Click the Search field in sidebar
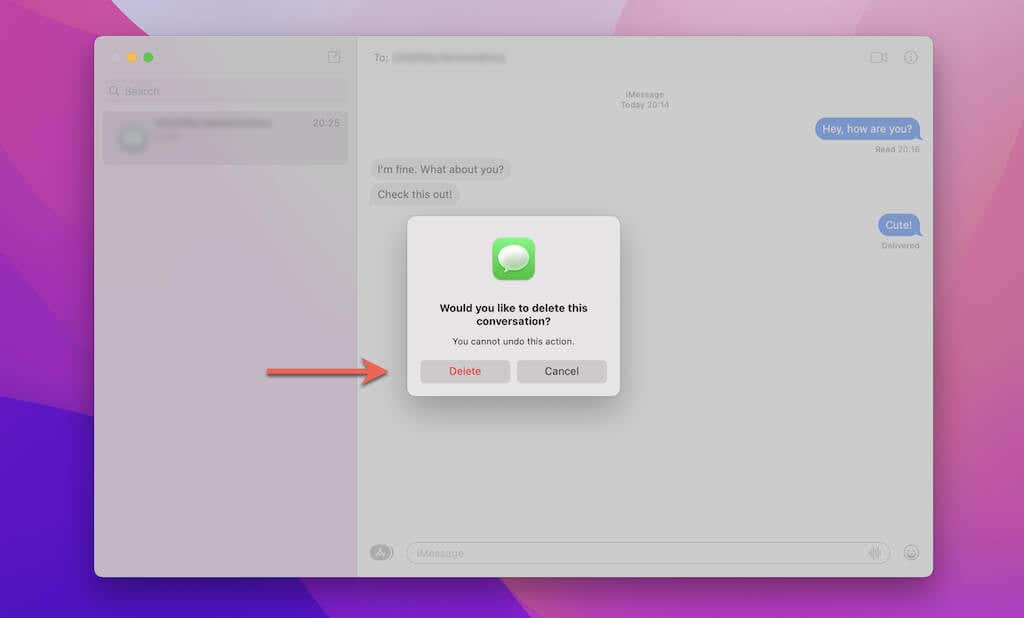1024x618 pixels. 225,91
